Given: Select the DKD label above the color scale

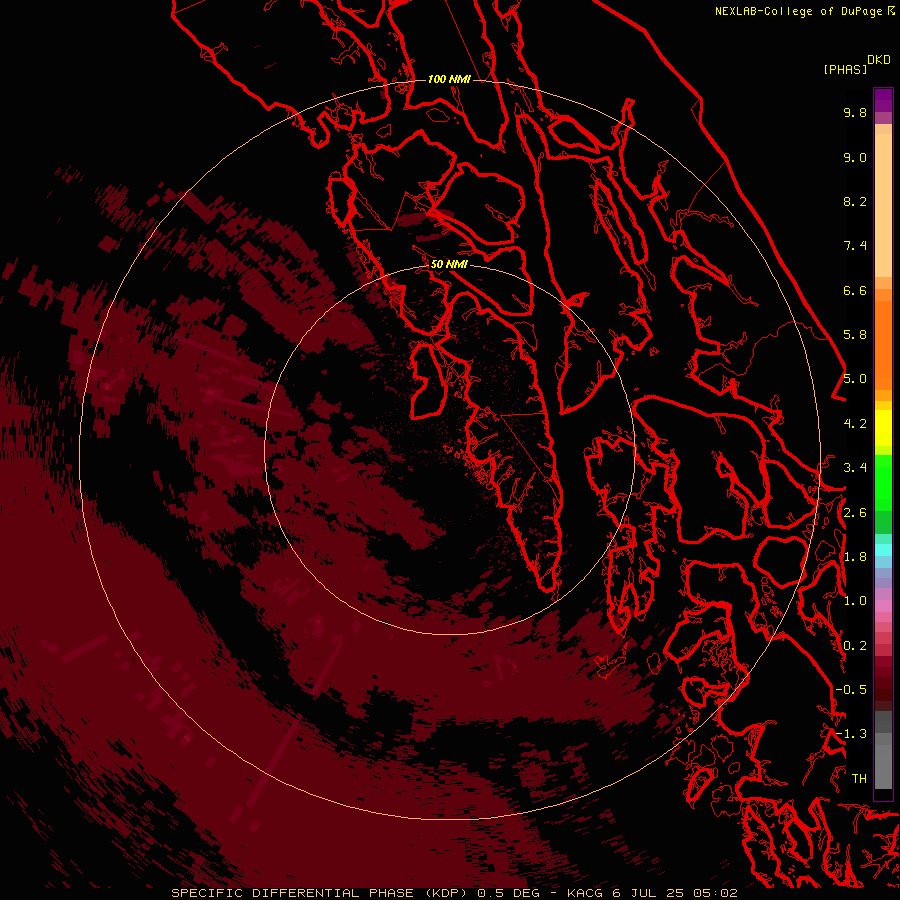Looking at the screenshot, I should [879, 60].
